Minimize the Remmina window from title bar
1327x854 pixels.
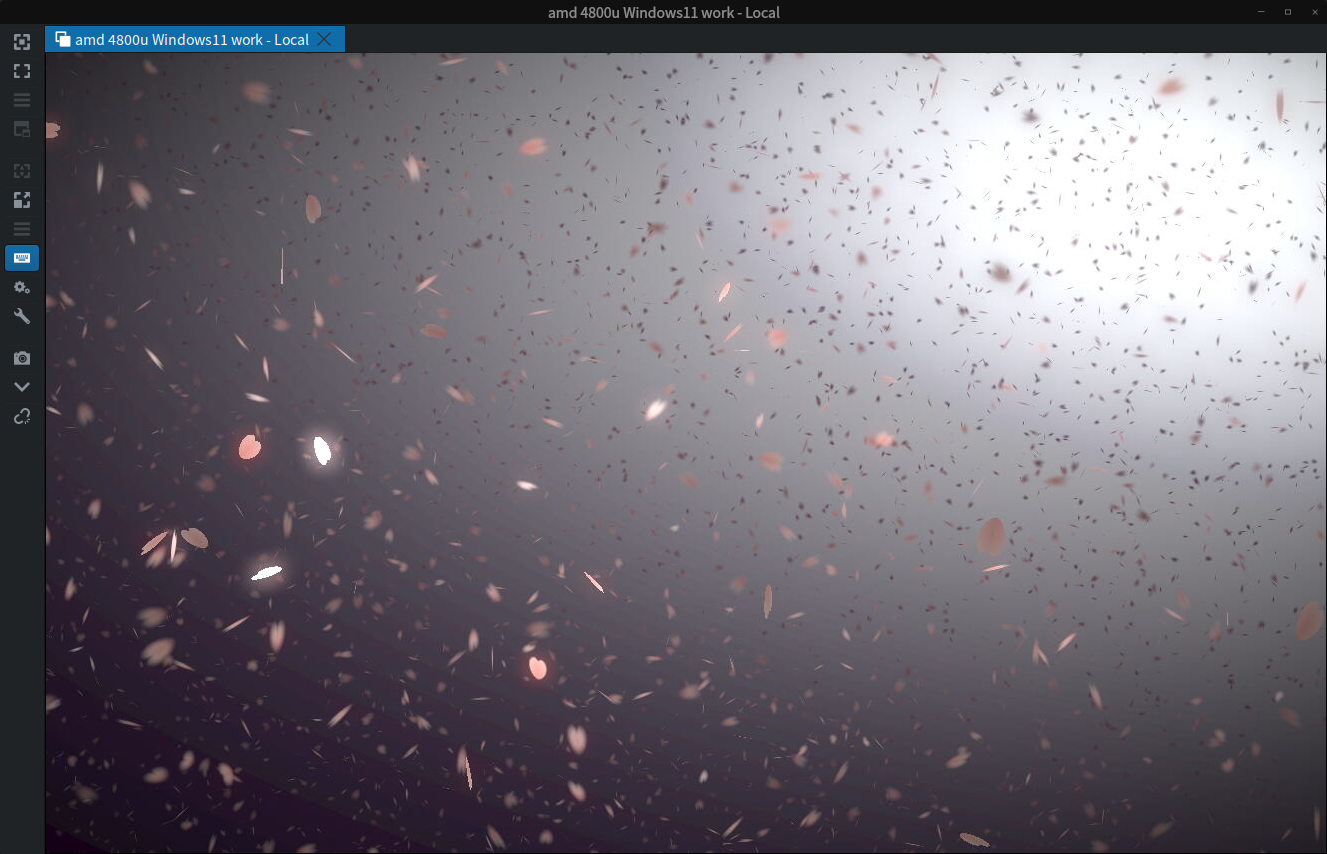[x=1261, y=12]
